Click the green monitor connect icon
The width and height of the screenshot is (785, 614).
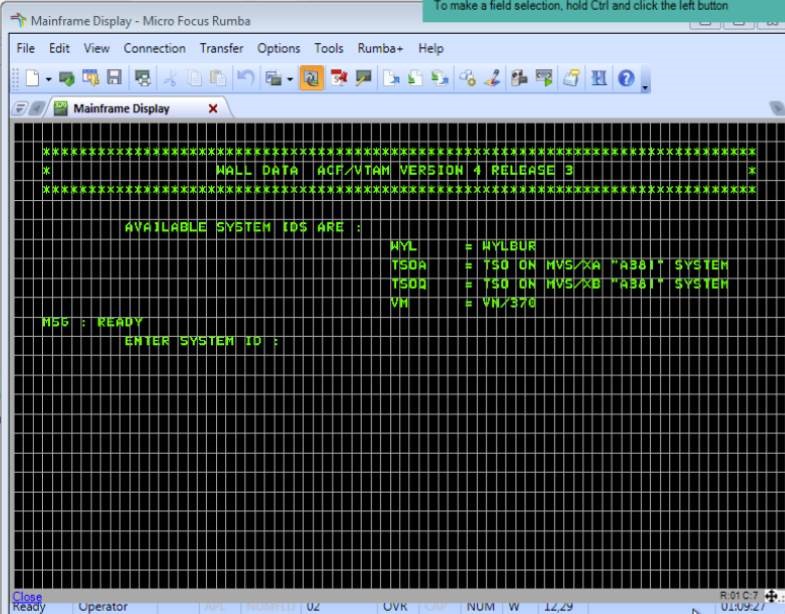[143, 78]
